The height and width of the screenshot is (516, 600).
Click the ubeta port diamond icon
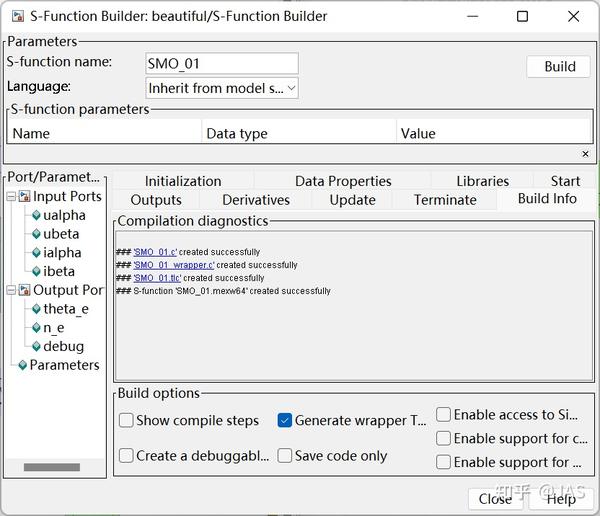tap(36, 234)
